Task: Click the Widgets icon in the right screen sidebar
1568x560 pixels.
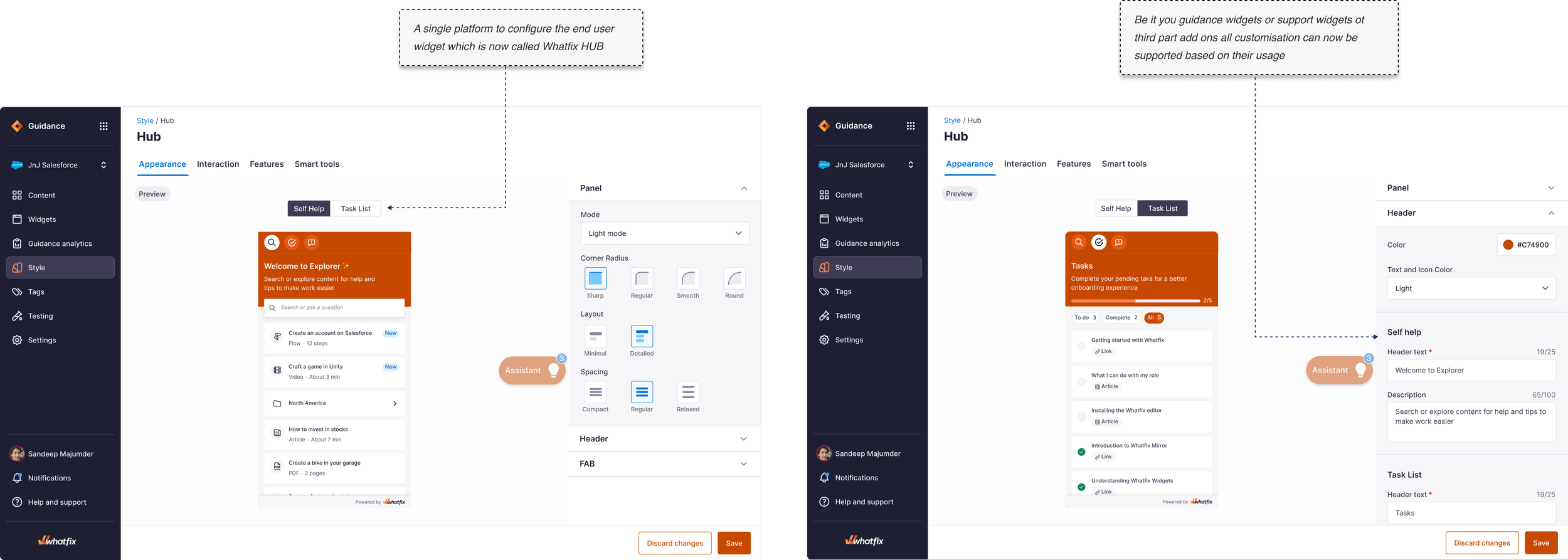Action: click(x=824, y=219)
